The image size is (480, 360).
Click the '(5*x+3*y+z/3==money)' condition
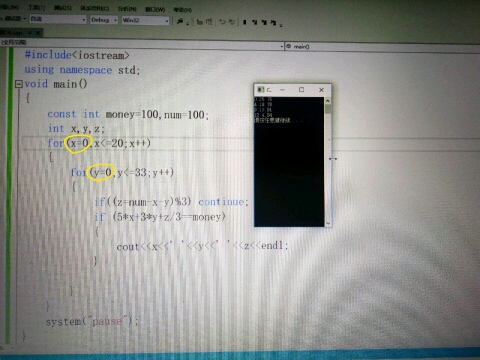click(169, 217)
